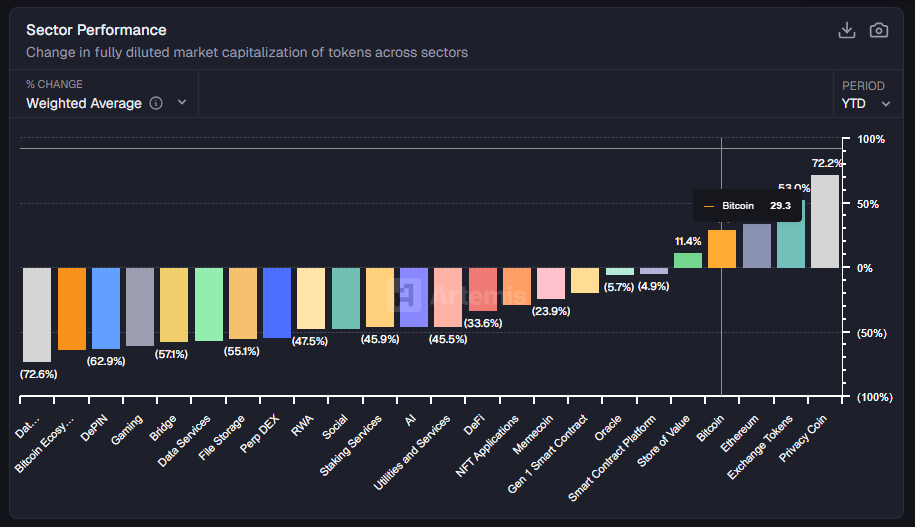This screenshot has height=527, width=915.
Task: Click the chevron next to Weighted Average
Action: pyautogui.click(x=182, y=103)
